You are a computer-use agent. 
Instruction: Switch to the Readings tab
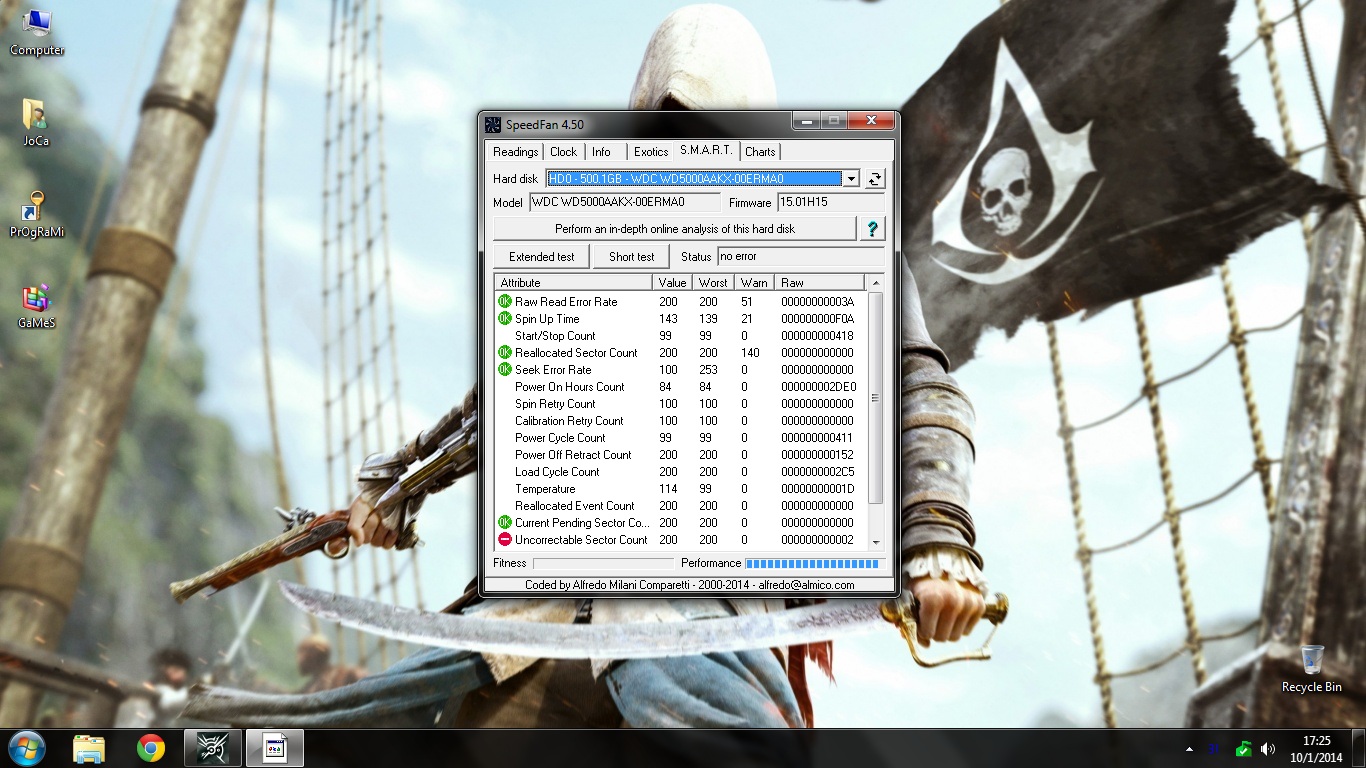[x=516, y=152]
